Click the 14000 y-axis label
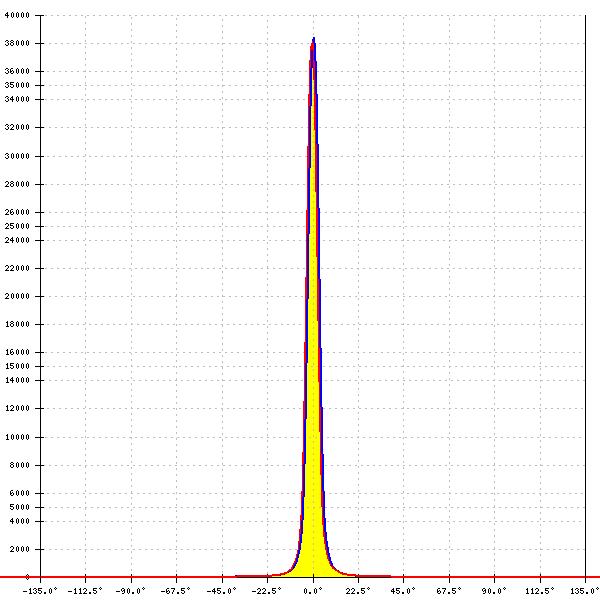600x600 pixels. click(x=17, y=380)
